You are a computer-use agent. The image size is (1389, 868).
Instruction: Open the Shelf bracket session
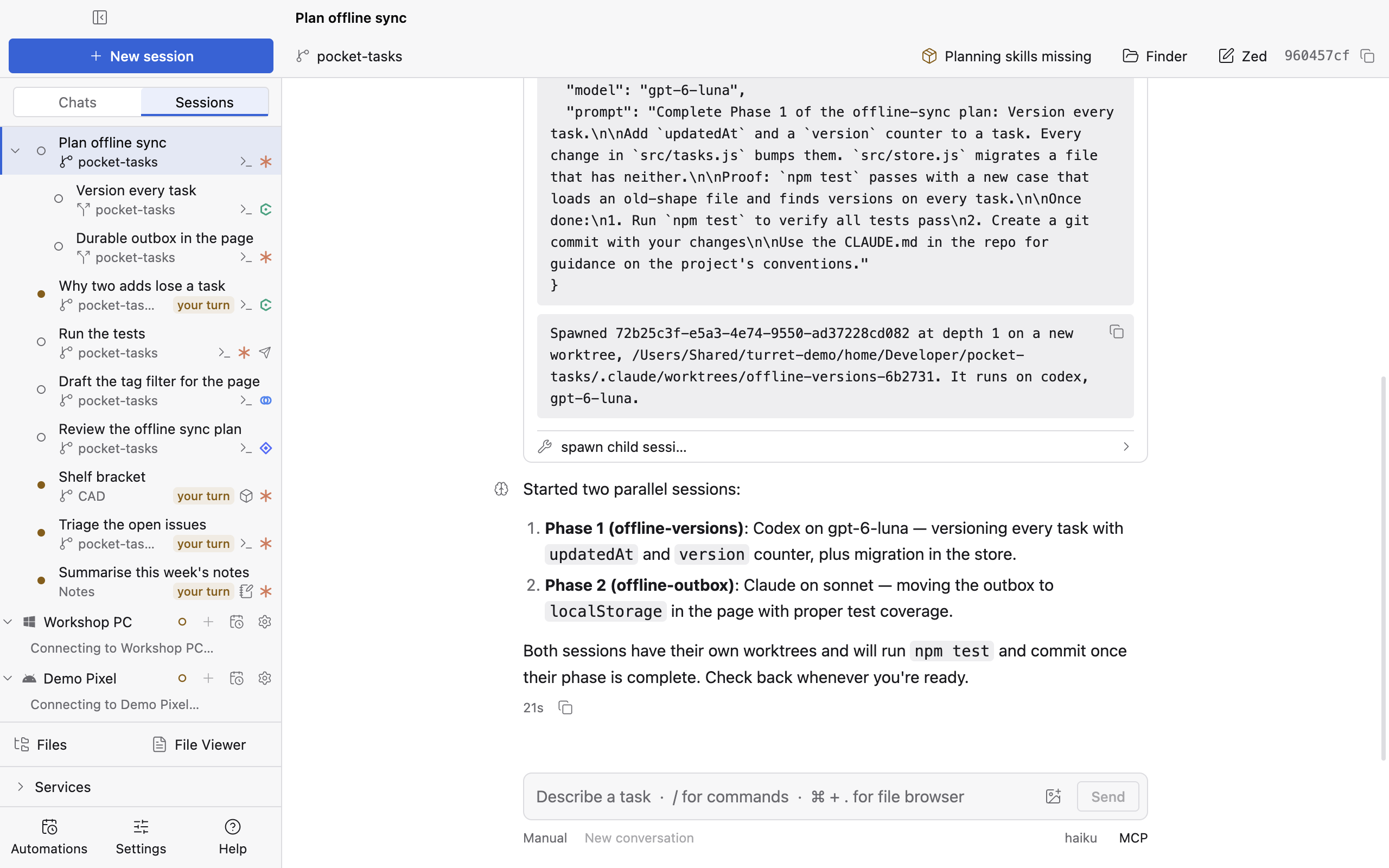tap(141, 486)
